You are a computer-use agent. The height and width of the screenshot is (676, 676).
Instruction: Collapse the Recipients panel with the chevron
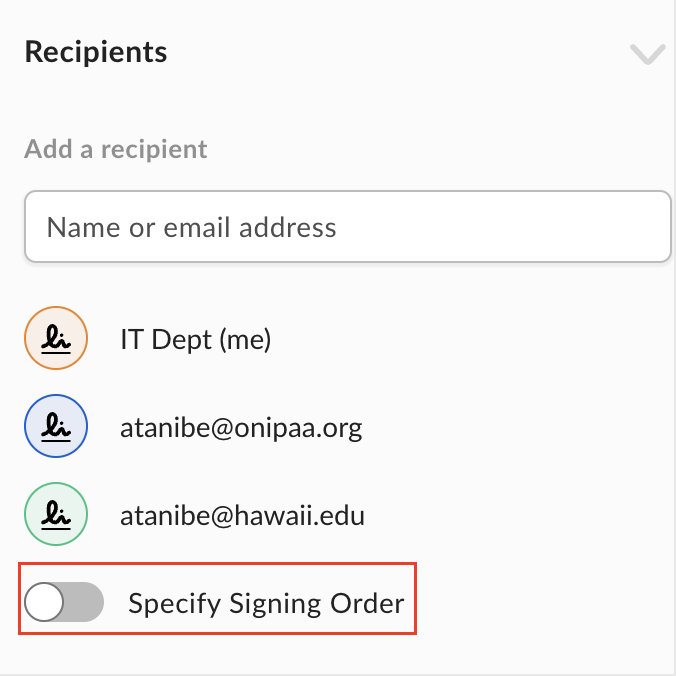pos(648,54)
